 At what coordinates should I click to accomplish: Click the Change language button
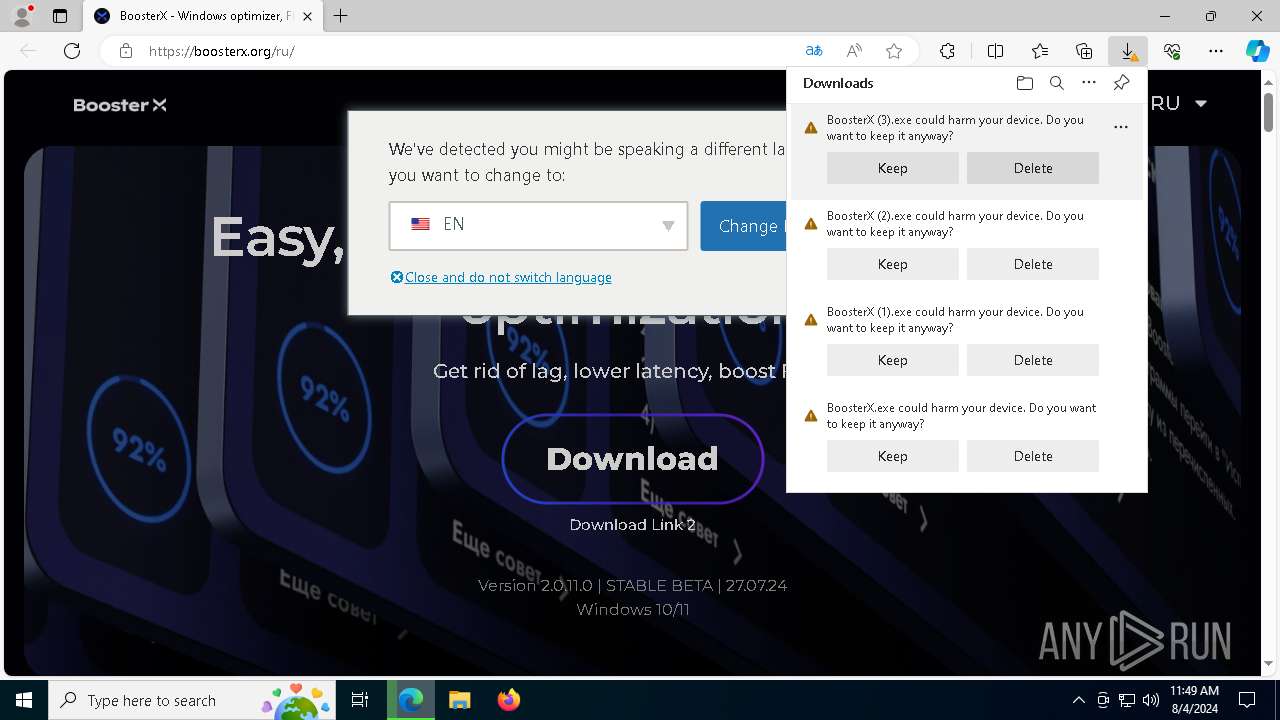point(744,226)
